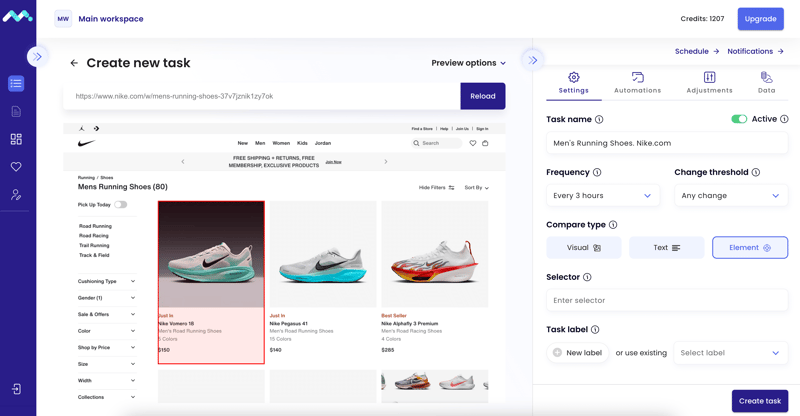Open the dashboard grid icon in the sidebar
Screen dimensions: 800x416
pos(16,139)
